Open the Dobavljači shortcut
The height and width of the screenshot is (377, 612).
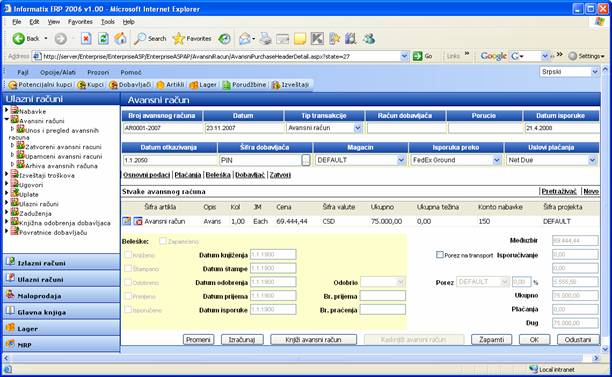(130, 85)
